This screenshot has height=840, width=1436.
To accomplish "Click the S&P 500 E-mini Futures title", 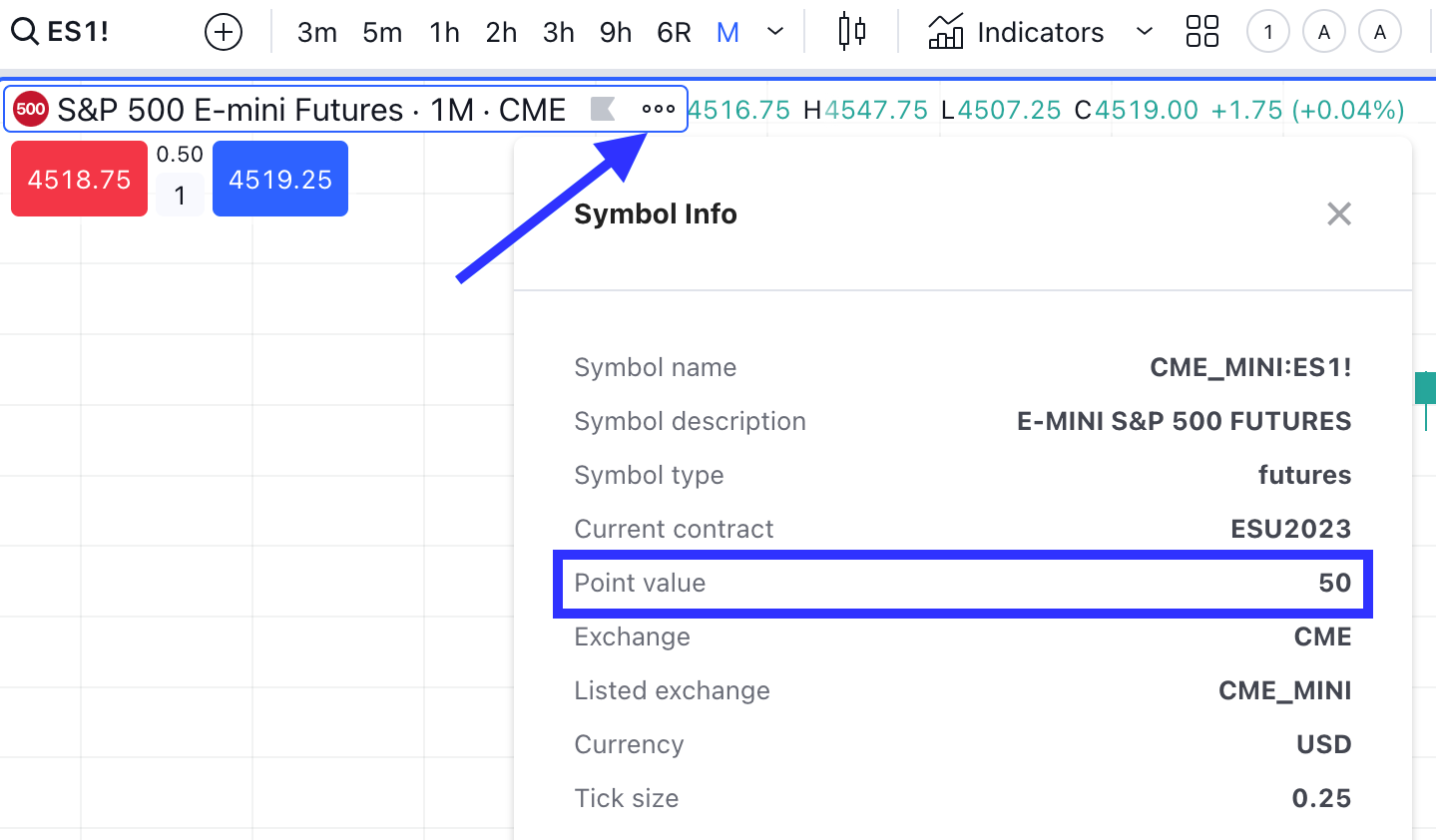I will pyautogui.click(x=311, y=109).
